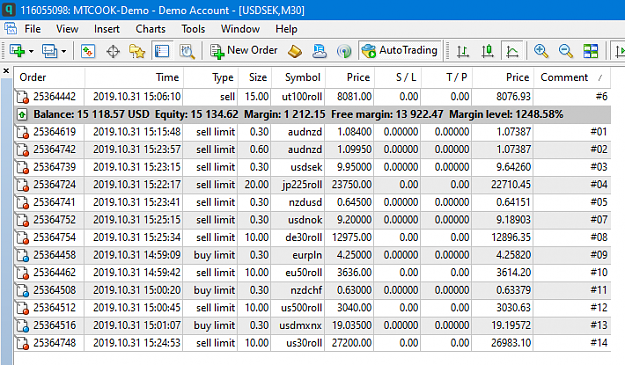Open the MetaEditor yellow book icon
Screen dimensions: 625x365
click(295, 51)
